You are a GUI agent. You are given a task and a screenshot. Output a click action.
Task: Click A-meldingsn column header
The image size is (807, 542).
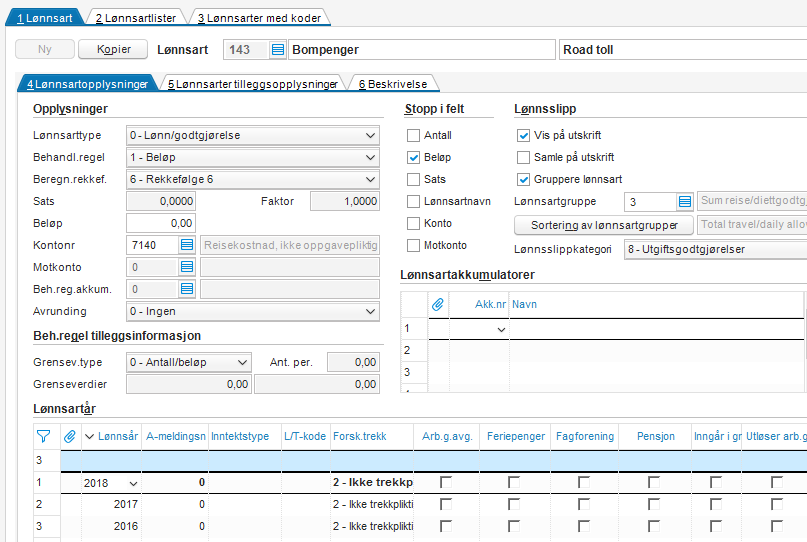point(176,436)
